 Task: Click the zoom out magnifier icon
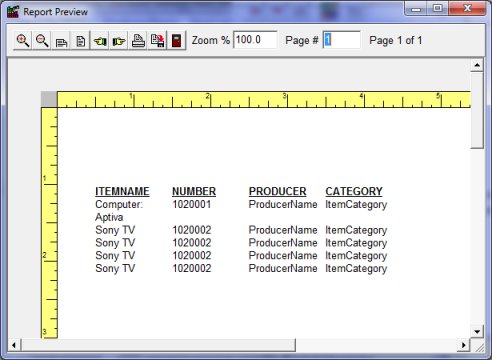(x=42, y=41)
